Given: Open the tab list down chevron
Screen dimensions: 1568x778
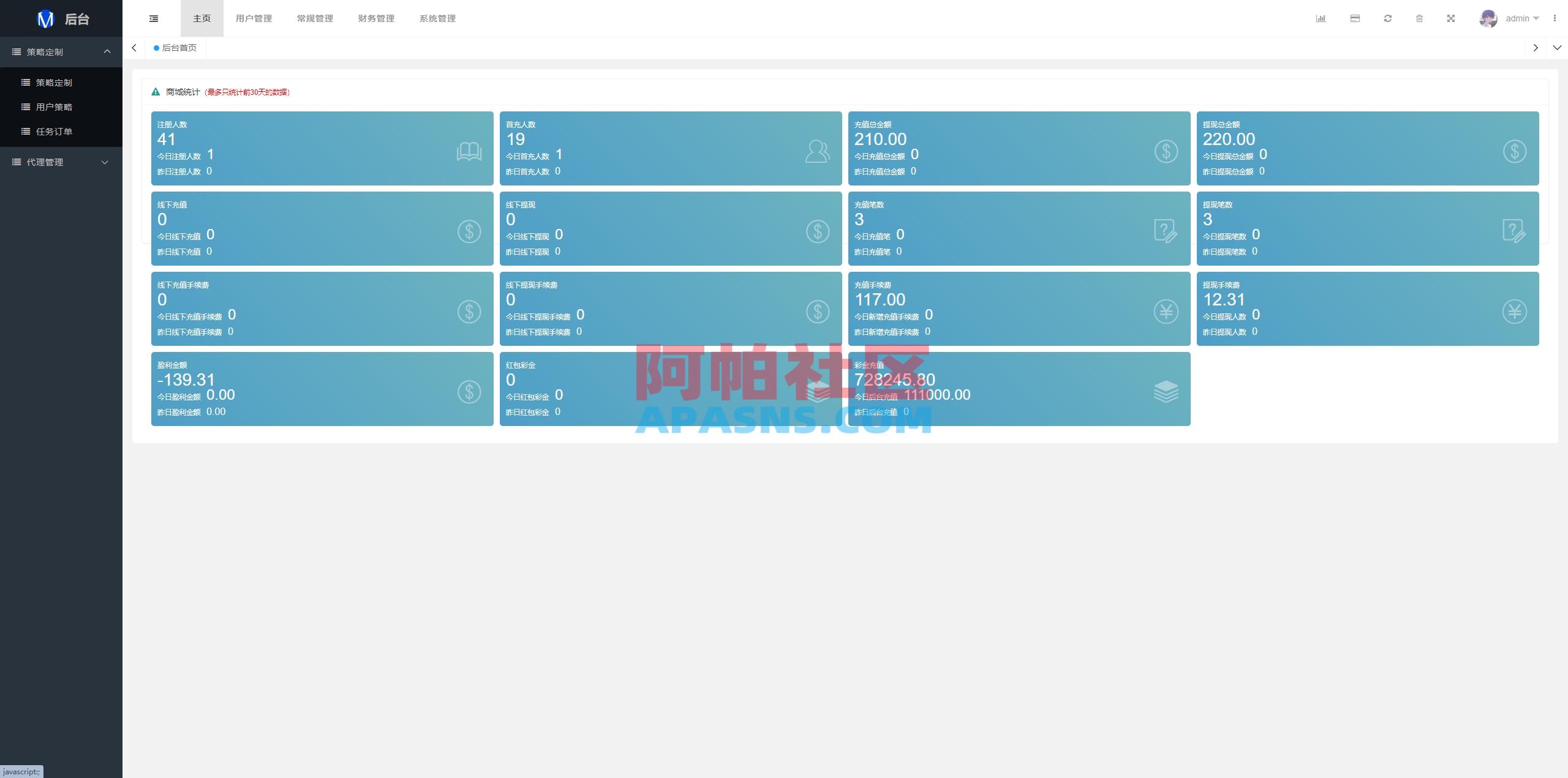Looking at the screenshot, I should 1558,47.
